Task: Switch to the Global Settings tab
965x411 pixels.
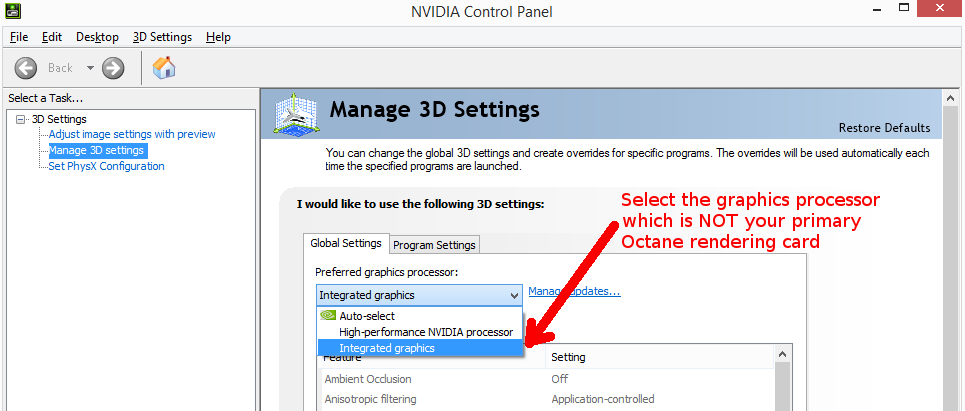Action: (346, 243)
